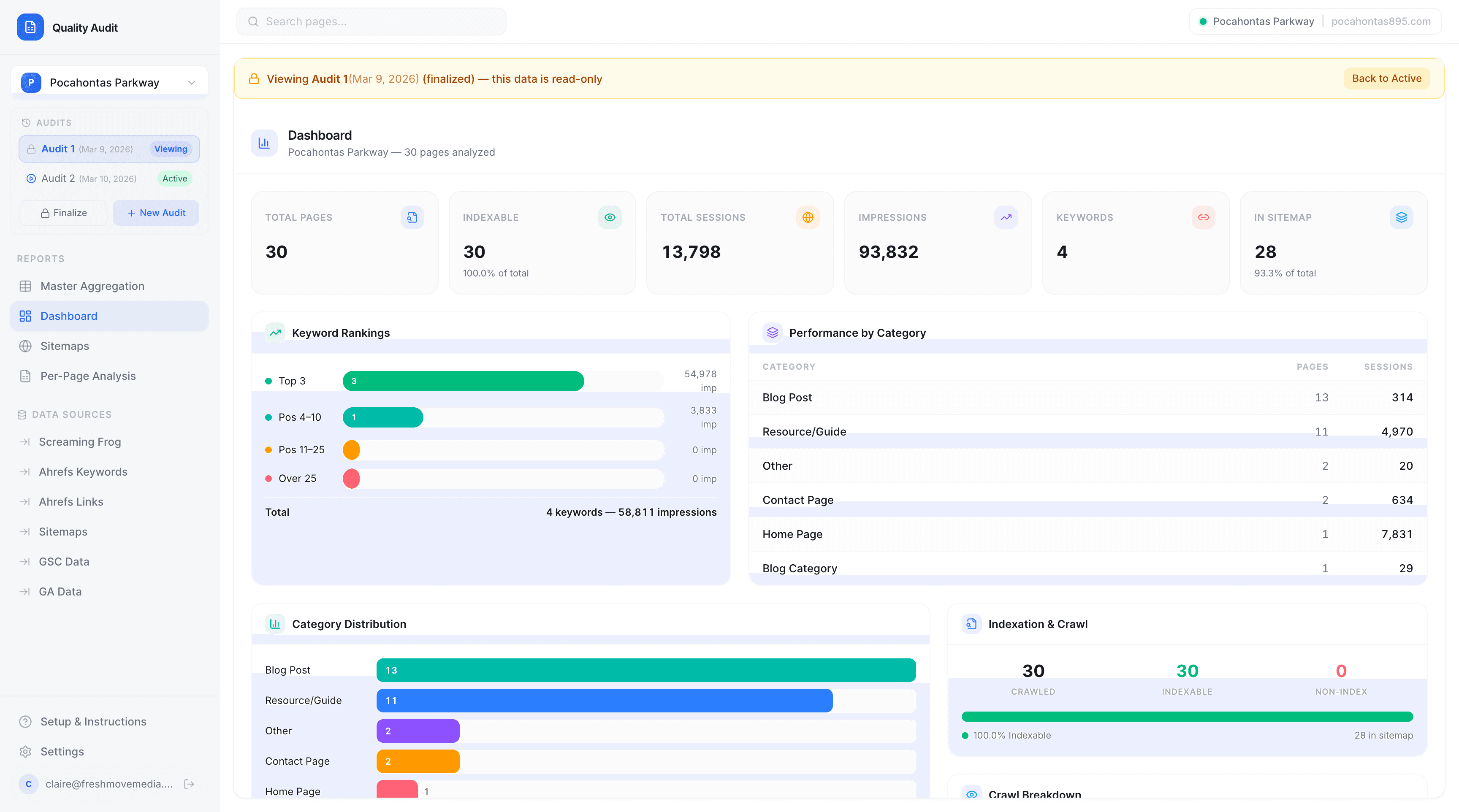
Task: Click the Top 3 green ranking bar
Action: click(463, 381)
